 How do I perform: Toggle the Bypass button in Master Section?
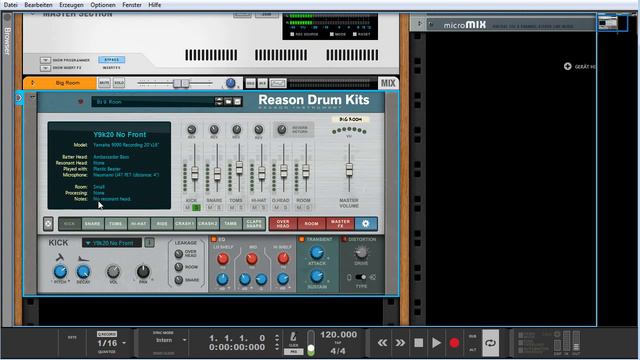click(111, 60)
